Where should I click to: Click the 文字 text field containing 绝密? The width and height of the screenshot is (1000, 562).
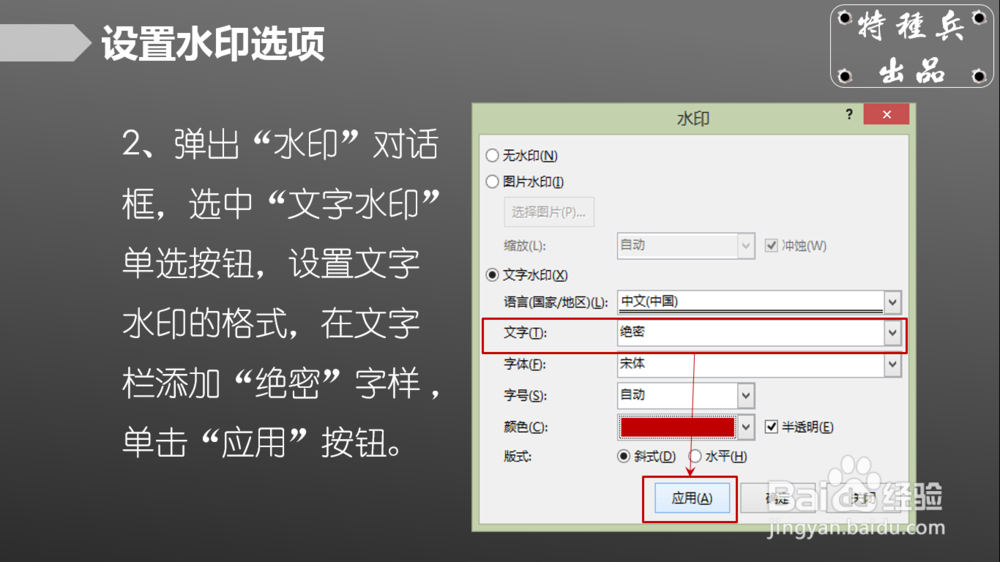[x=751, y=332]
